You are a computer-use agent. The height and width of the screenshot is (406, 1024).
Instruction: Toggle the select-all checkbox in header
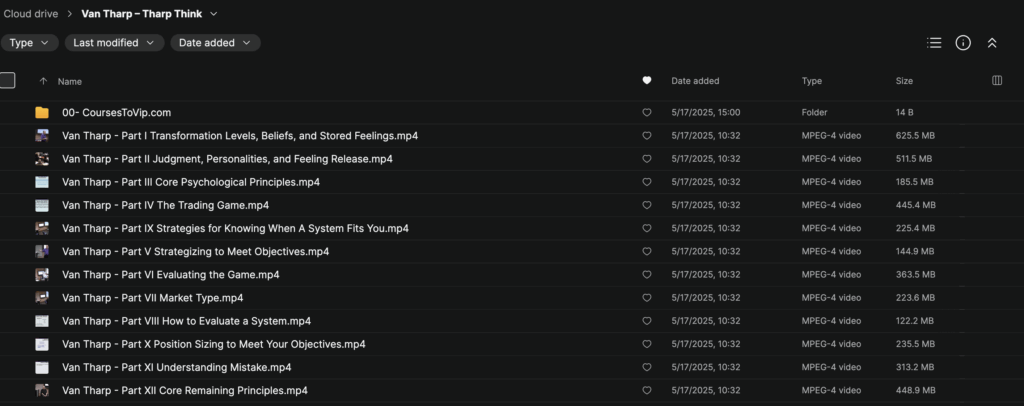click(x=8, y=81)
